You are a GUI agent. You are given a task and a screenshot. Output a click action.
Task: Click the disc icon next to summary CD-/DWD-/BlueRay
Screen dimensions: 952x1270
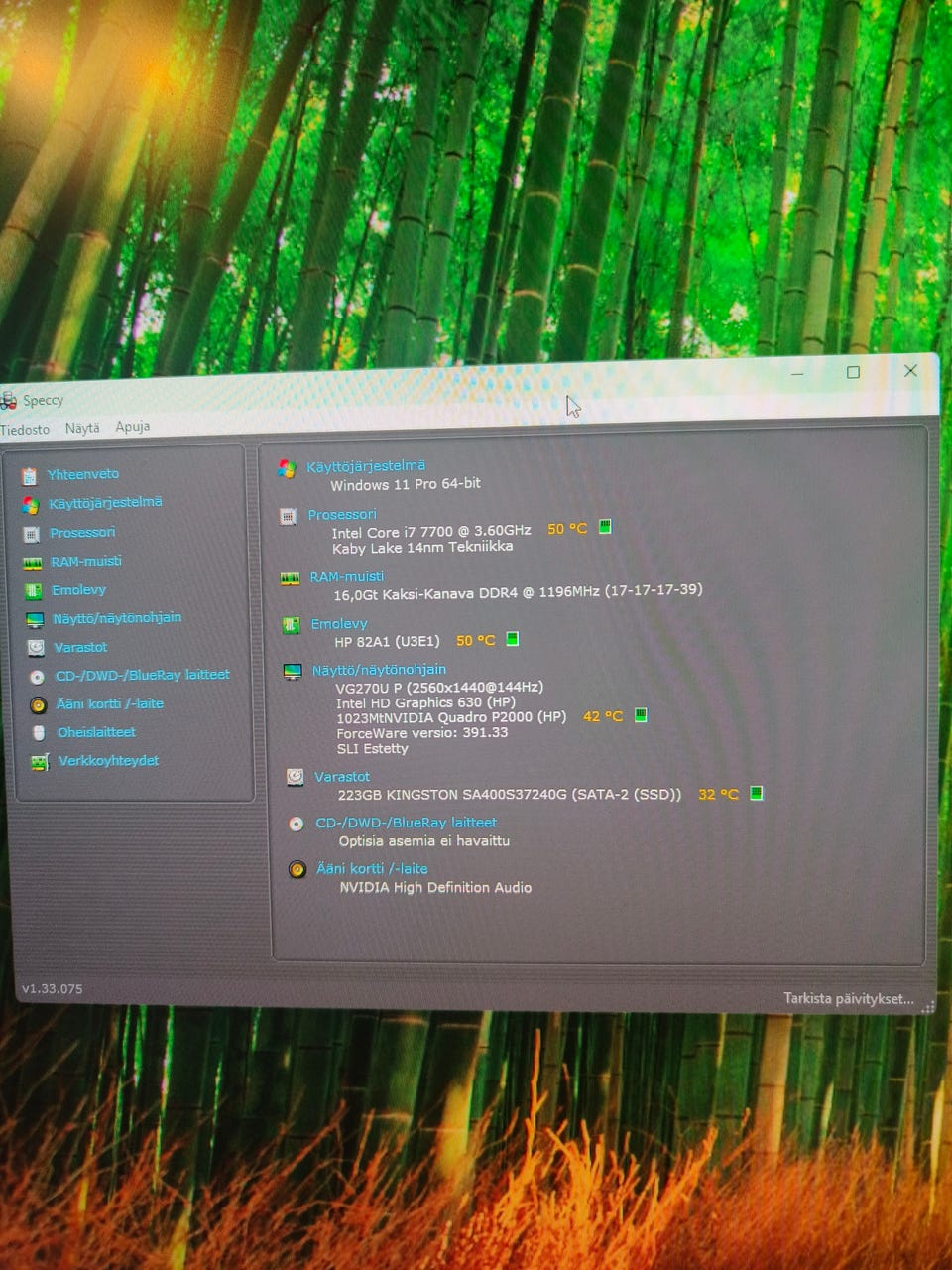pyautogui.click(x=296, y=824)
